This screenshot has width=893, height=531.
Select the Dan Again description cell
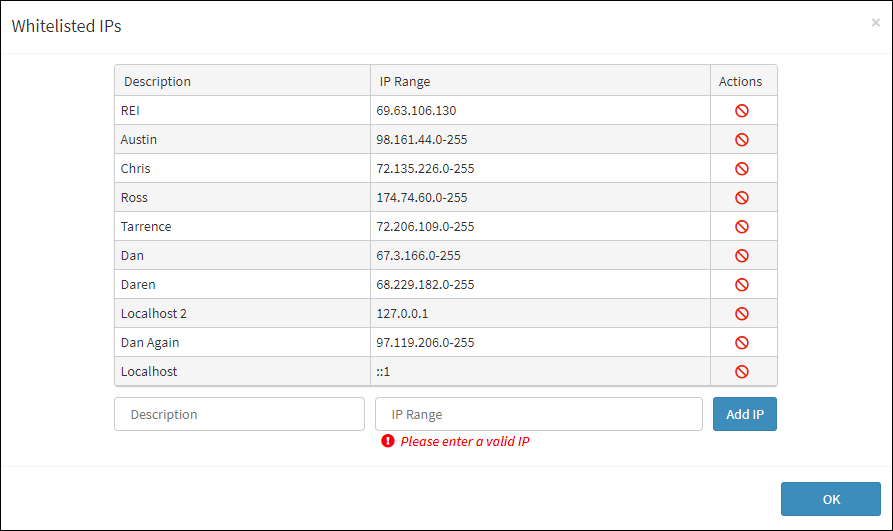(243, 343)
